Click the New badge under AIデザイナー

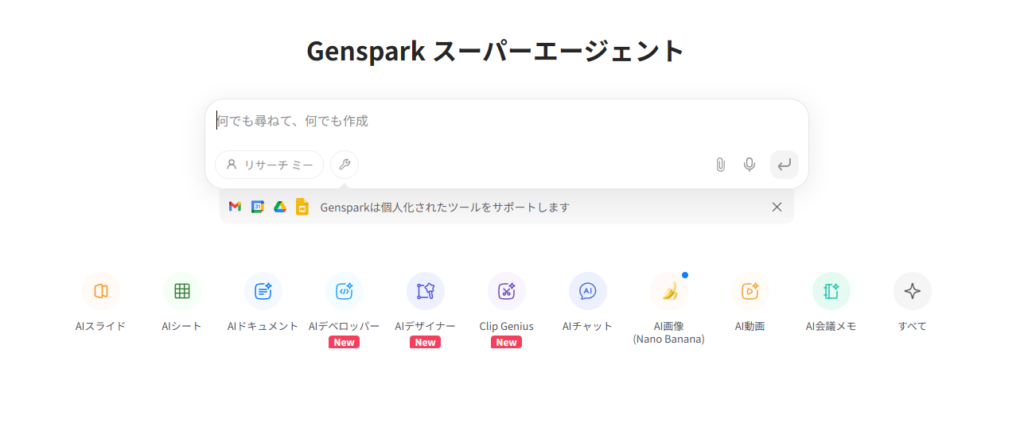(x=425, y=343)
